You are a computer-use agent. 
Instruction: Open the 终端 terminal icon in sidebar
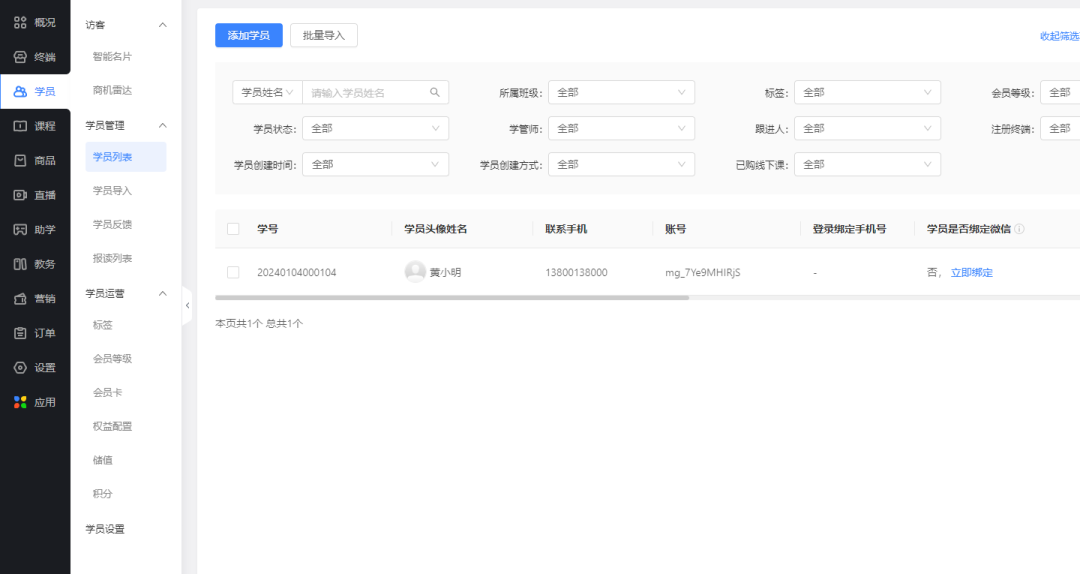(20, 57)
